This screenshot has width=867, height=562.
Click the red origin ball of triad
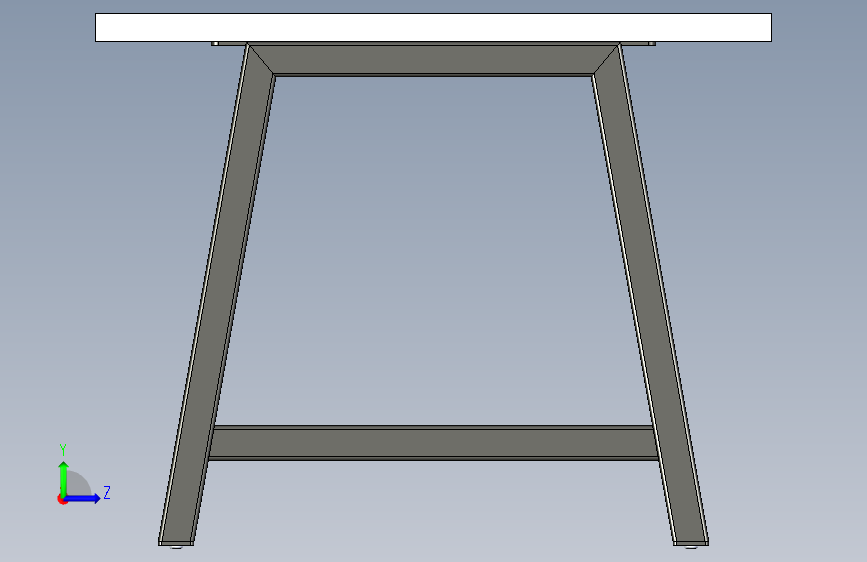pos(62,499)
